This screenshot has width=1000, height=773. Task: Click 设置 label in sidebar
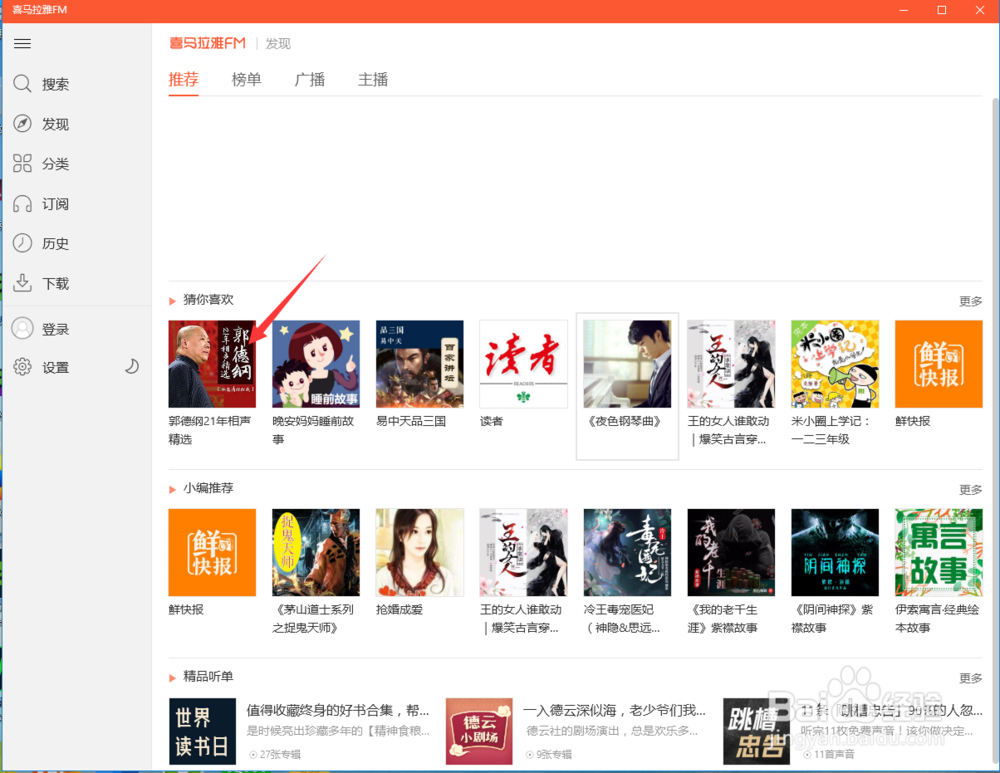55,367
